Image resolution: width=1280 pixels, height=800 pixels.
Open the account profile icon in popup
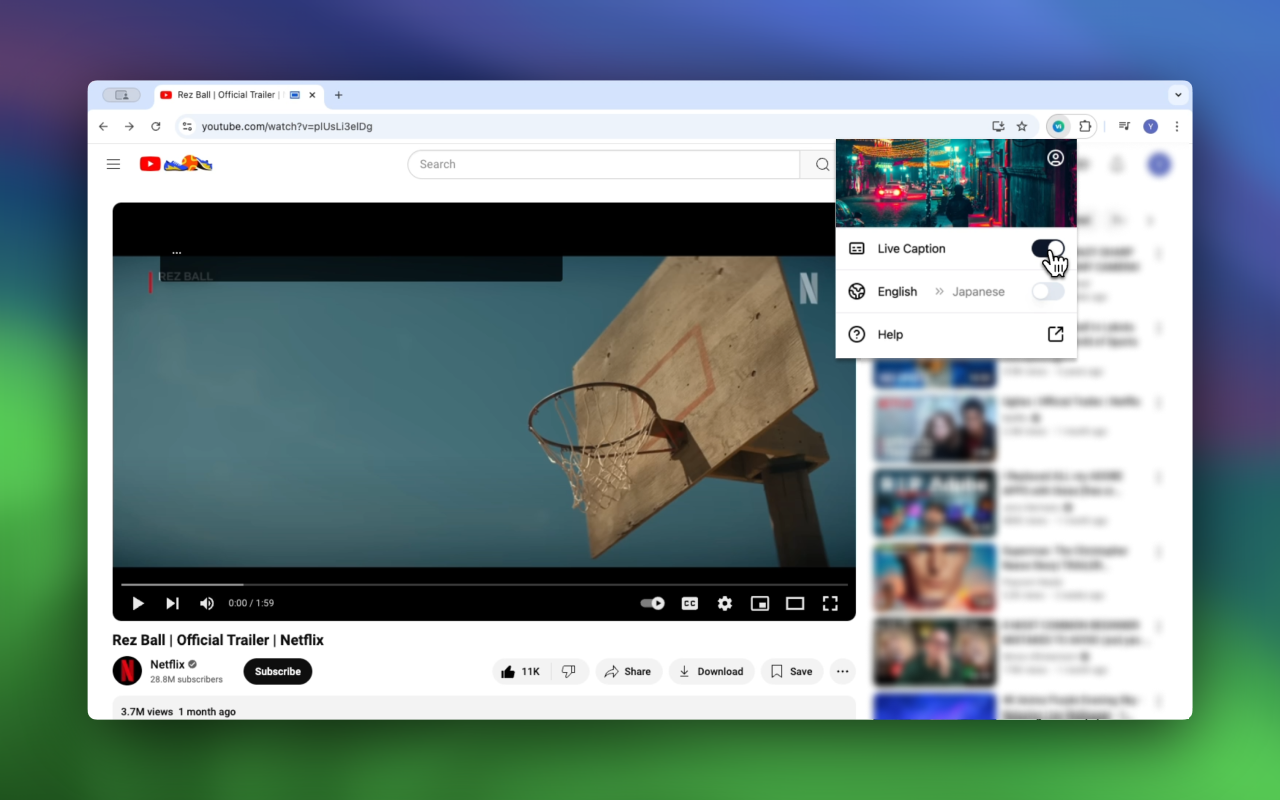point(1055,158)
